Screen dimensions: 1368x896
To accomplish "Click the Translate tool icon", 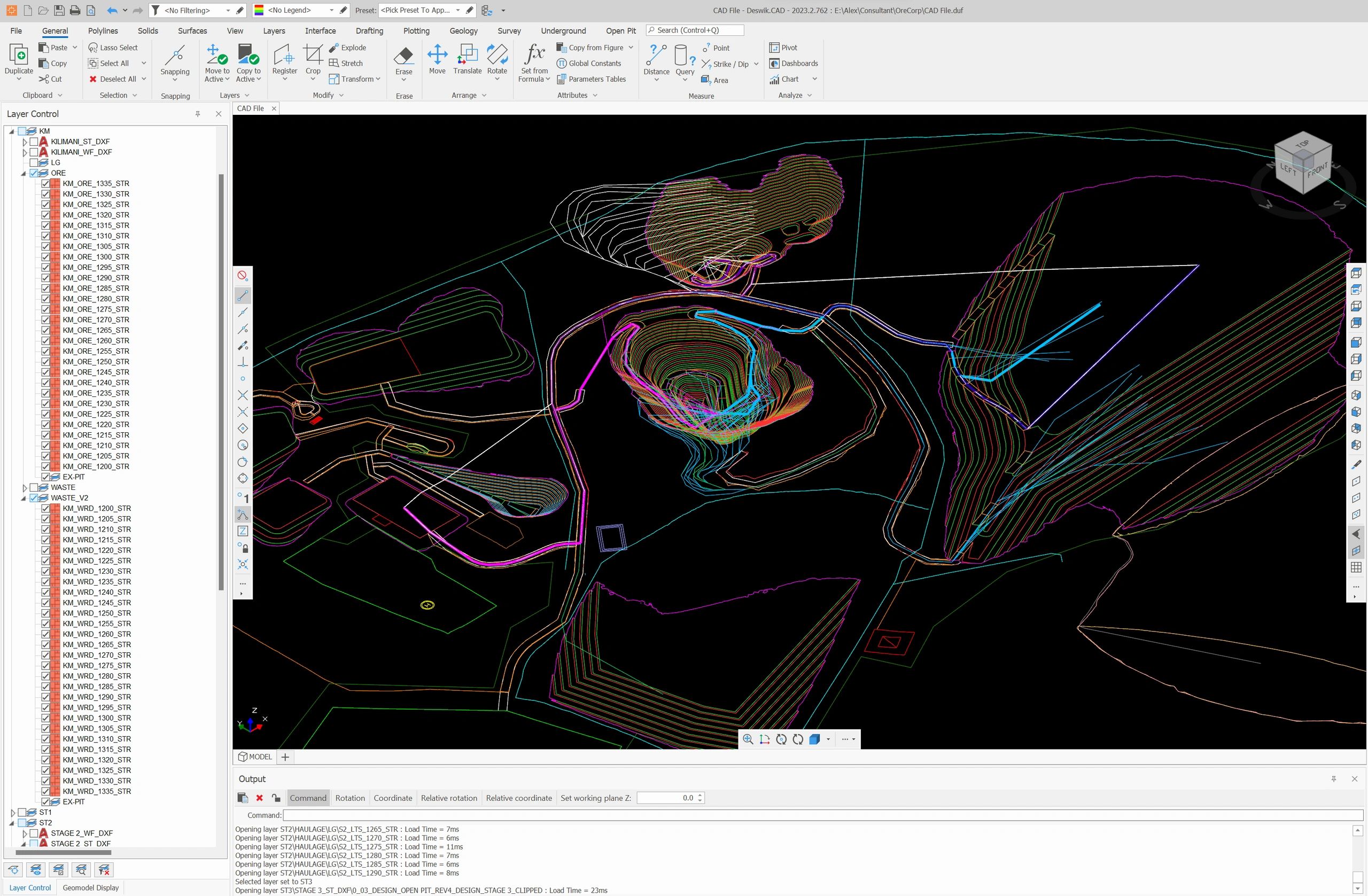I will pyautogui.click(x=467, y=55).
